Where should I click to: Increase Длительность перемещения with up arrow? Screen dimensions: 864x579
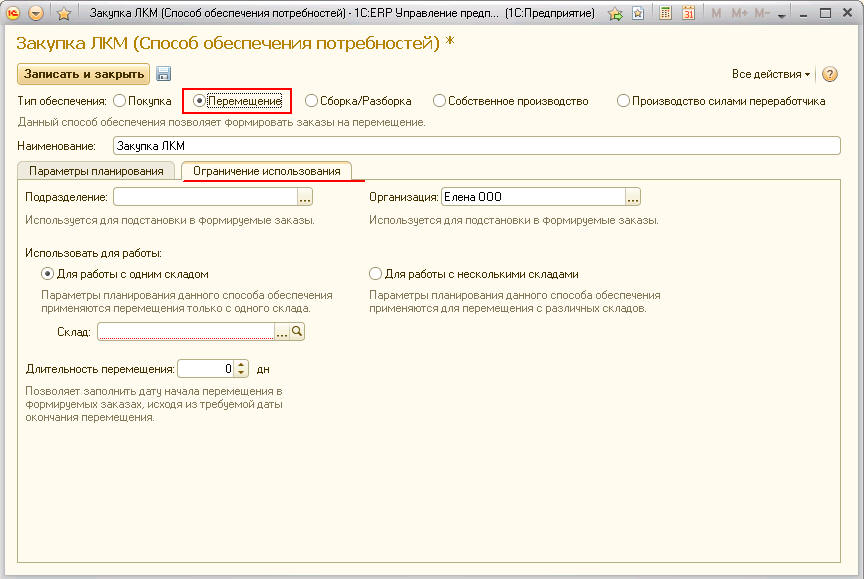tap(241, 365)
